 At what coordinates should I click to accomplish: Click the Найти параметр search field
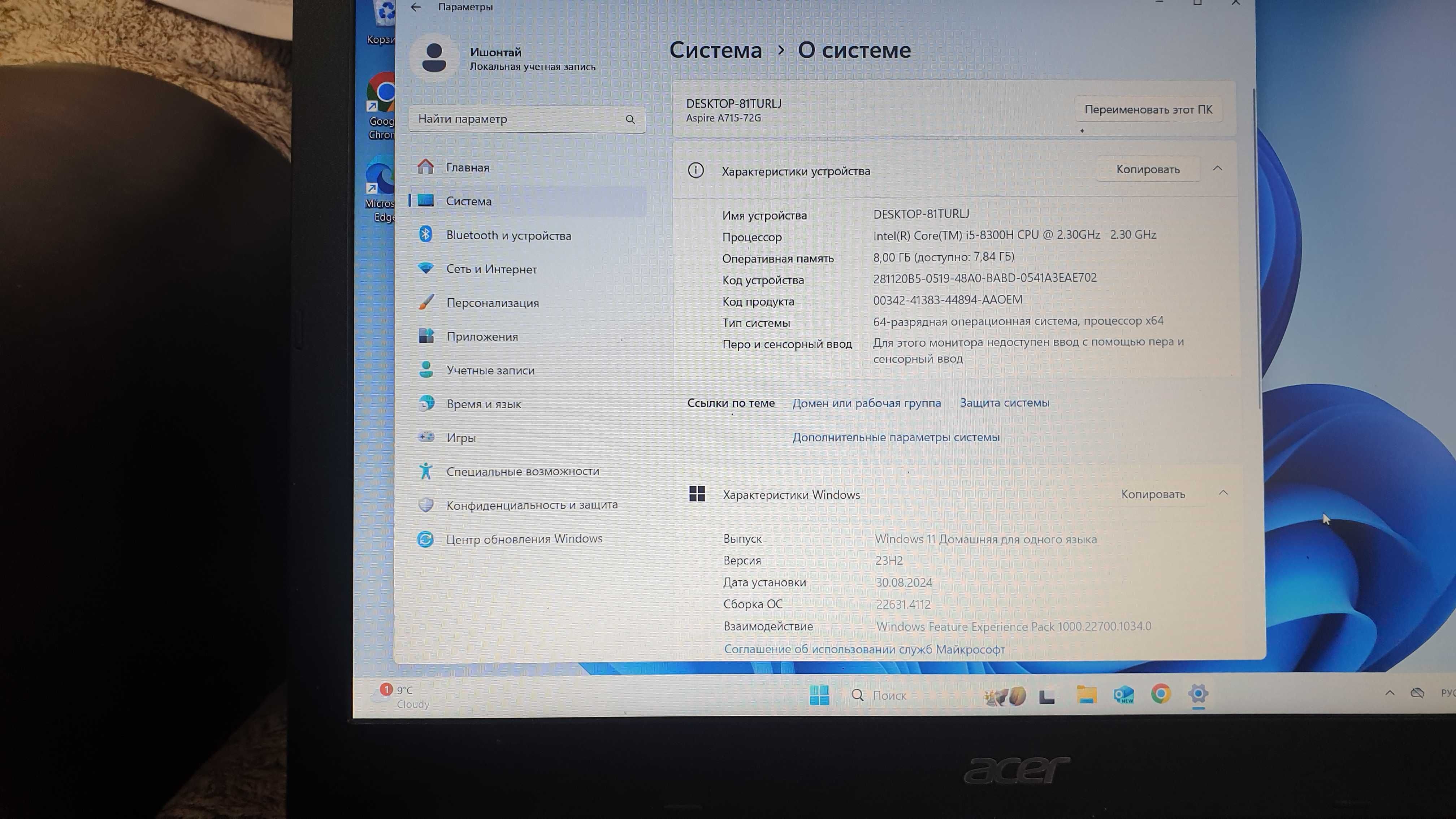(x=527, y=119)
